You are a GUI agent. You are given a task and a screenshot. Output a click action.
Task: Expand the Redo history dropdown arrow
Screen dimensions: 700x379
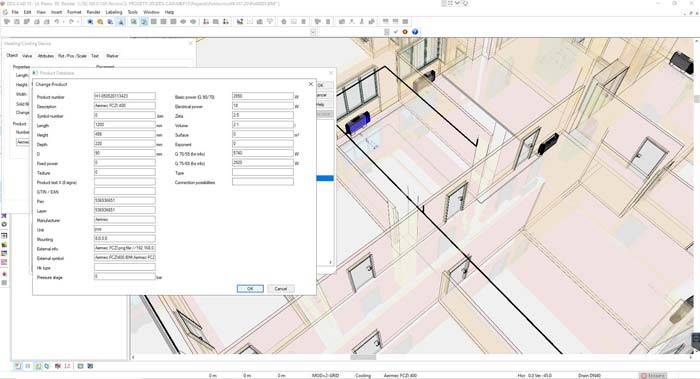coord(78,21)
